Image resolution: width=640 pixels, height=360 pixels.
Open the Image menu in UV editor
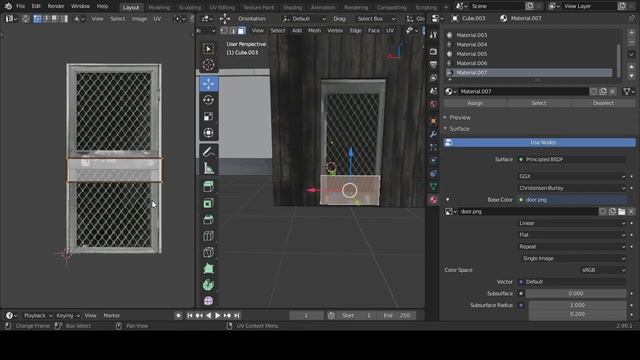point(139,19)
